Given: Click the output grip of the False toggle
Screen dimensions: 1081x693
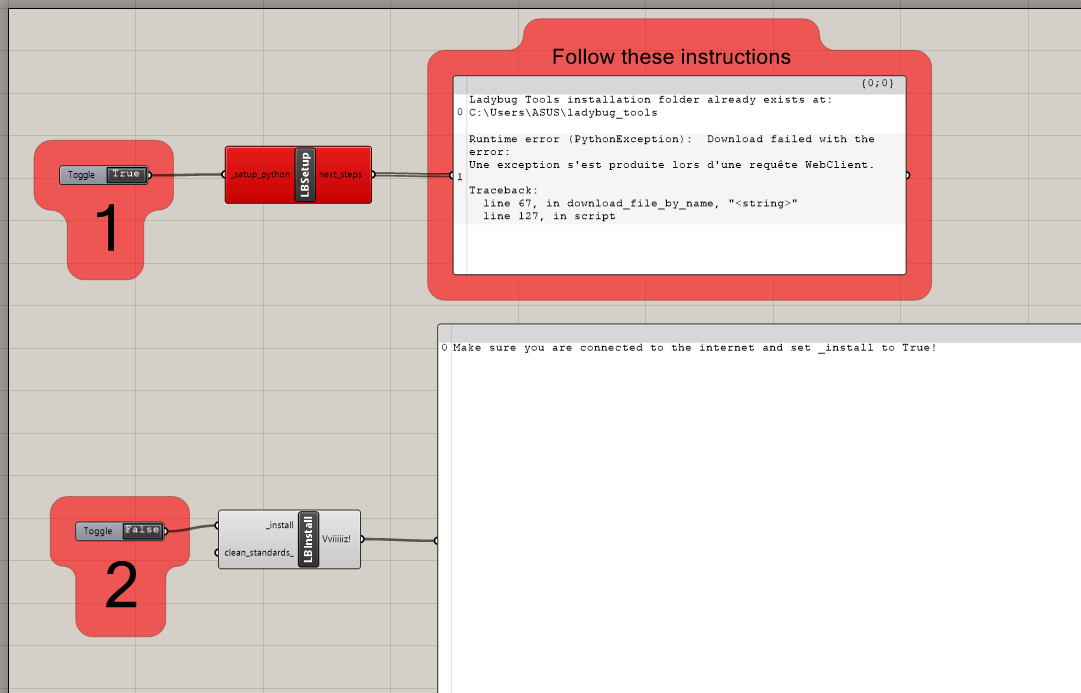Looking at the screenshot, I should tap(166, 532).
